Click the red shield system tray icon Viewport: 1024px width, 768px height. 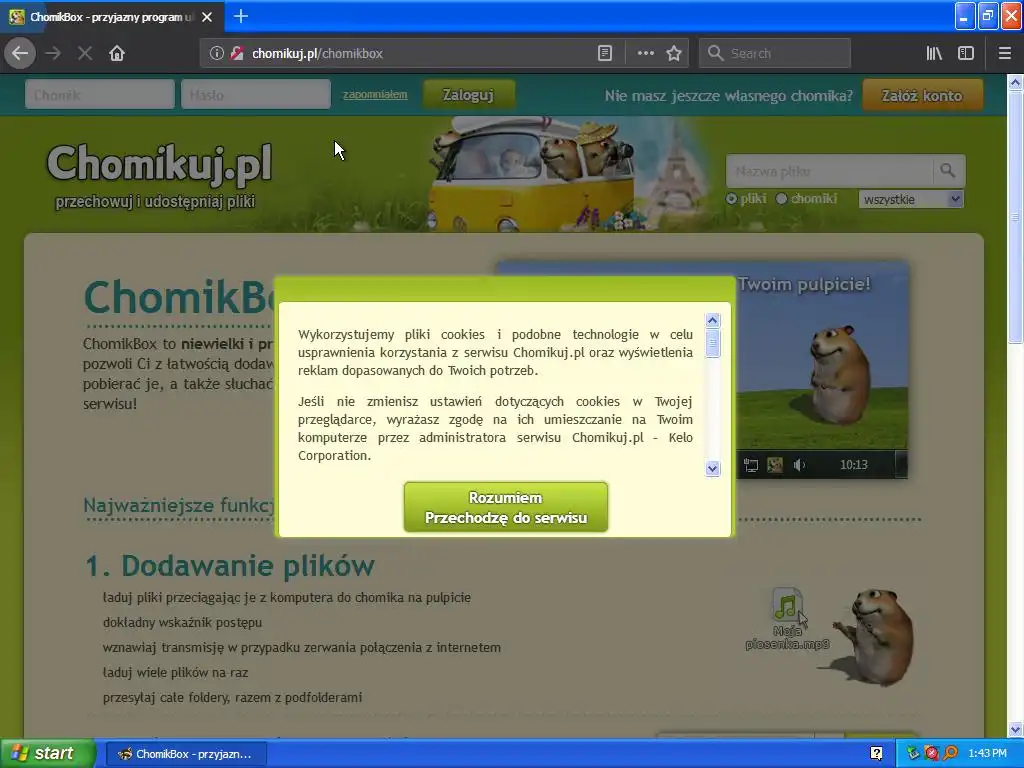pyautogui.click(x=932, y=754)
